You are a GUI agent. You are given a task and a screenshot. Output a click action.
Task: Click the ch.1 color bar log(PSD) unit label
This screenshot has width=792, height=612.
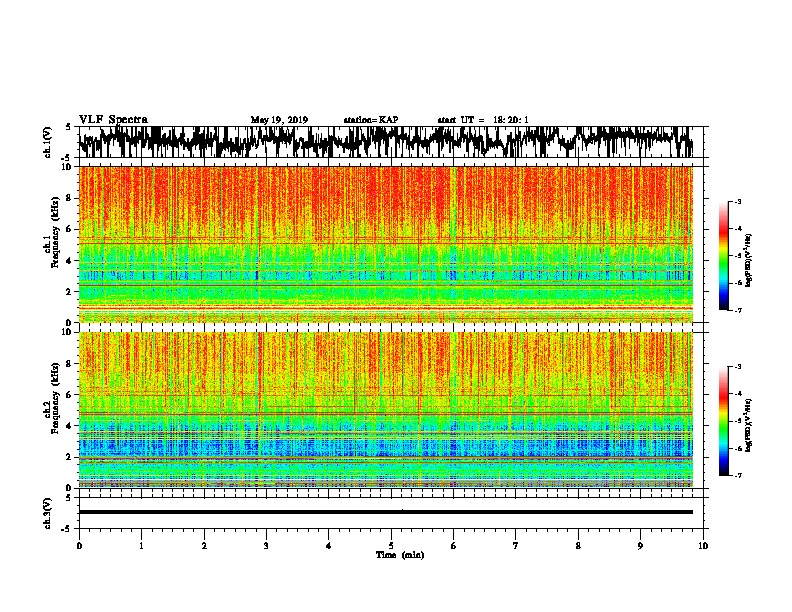point(748,261)
